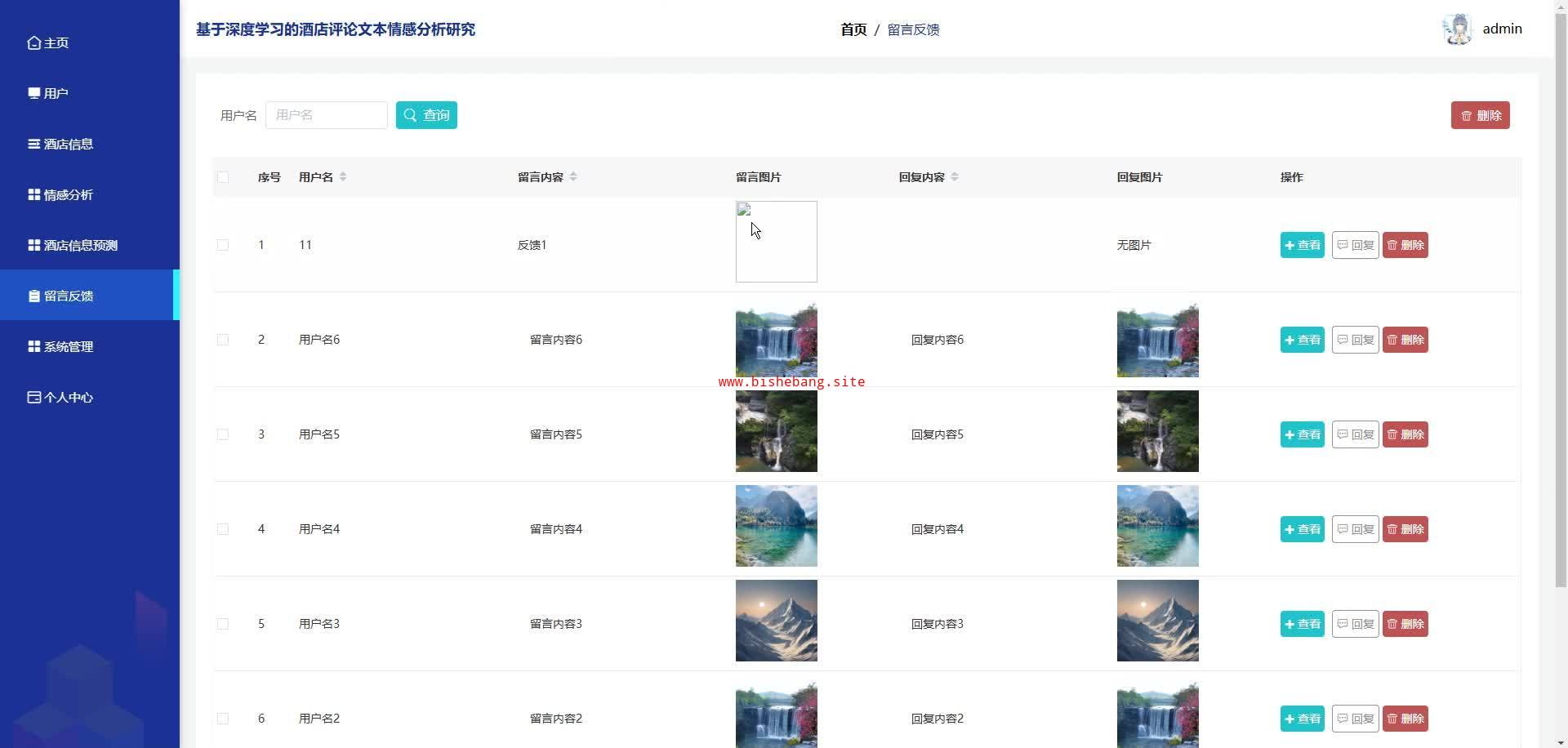
Task: Check the checkbox for row 1
Action: point(223,245)
